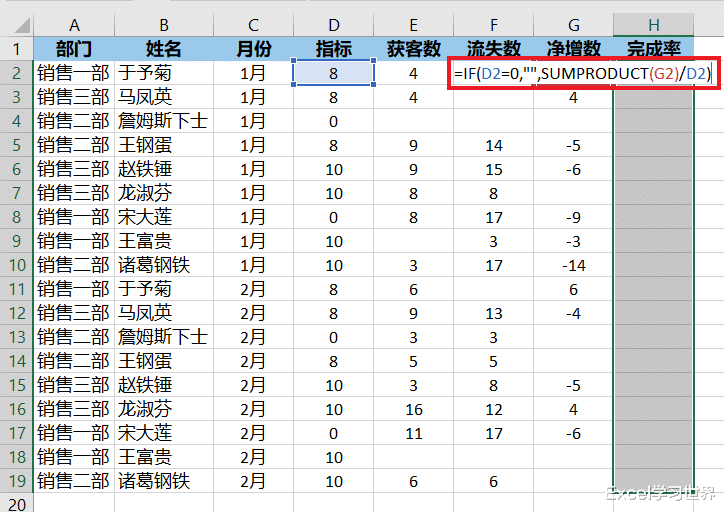This screenshot has height=512, width=724.
Task: Select row 1 header
Action: 17,49
